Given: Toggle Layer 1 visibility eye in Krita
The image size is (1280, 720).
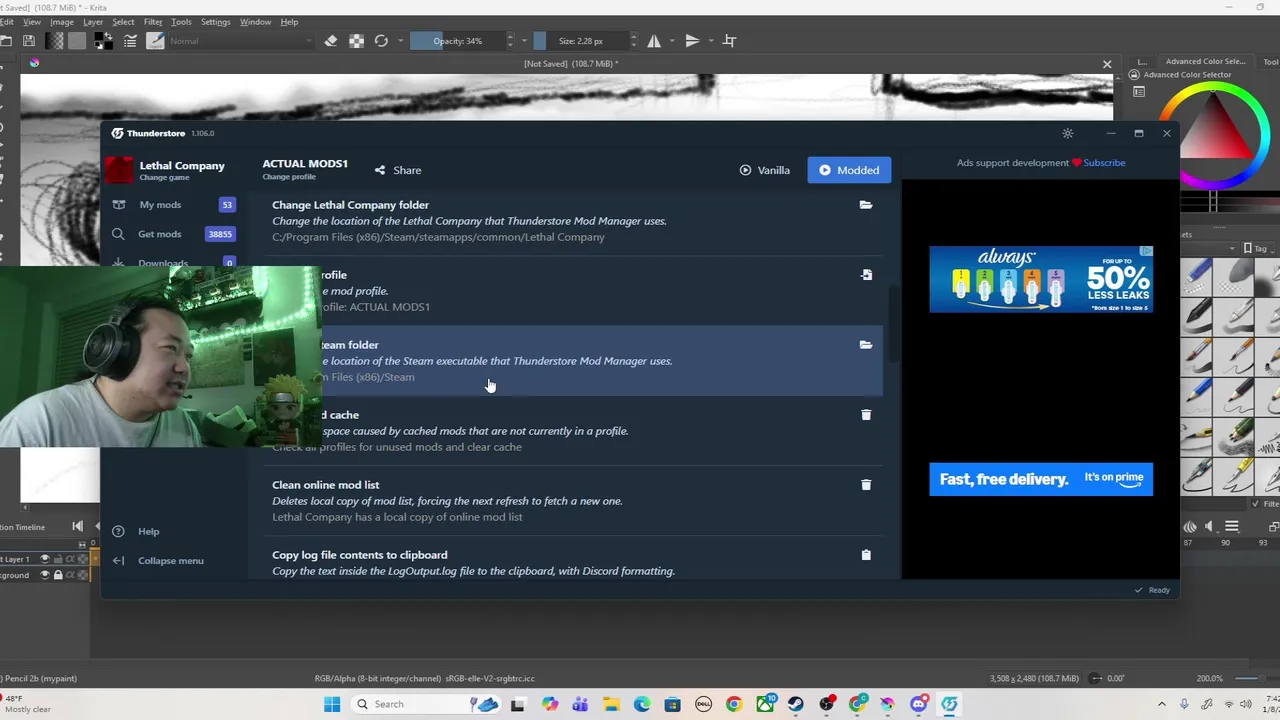Looking at the screenshot, I should tap(44, 559).
